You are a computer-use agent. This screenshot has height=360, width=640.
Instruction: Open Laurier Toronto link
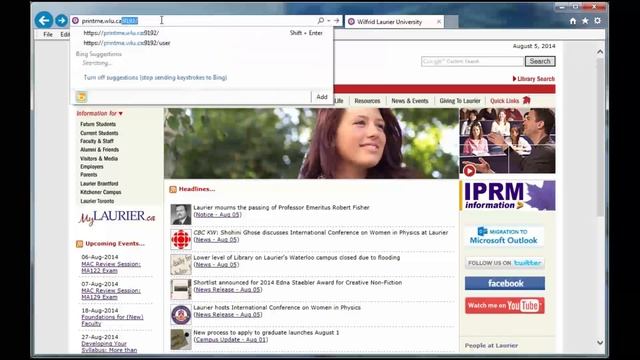point(97,201)
